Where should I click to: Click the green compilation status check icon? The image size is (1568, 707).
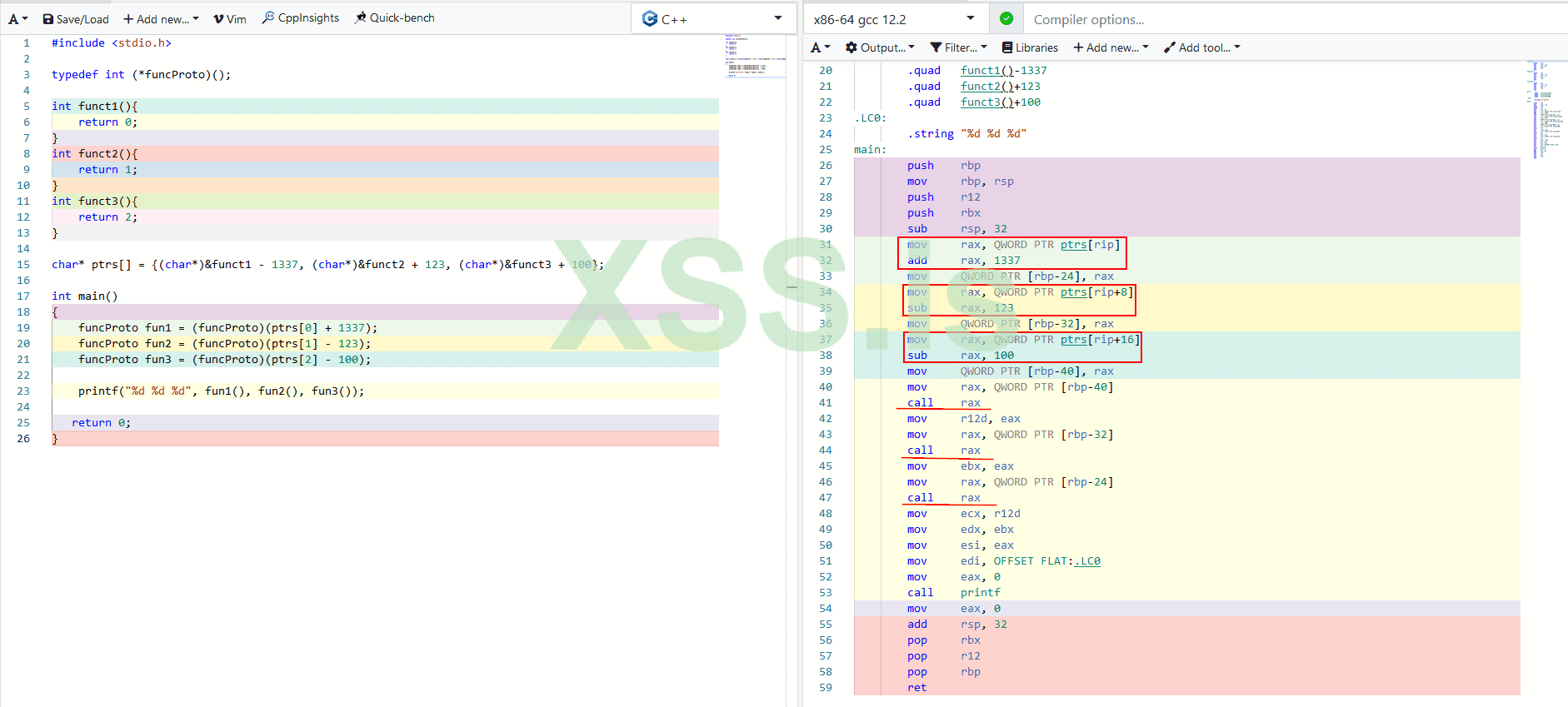point(1006,18)
